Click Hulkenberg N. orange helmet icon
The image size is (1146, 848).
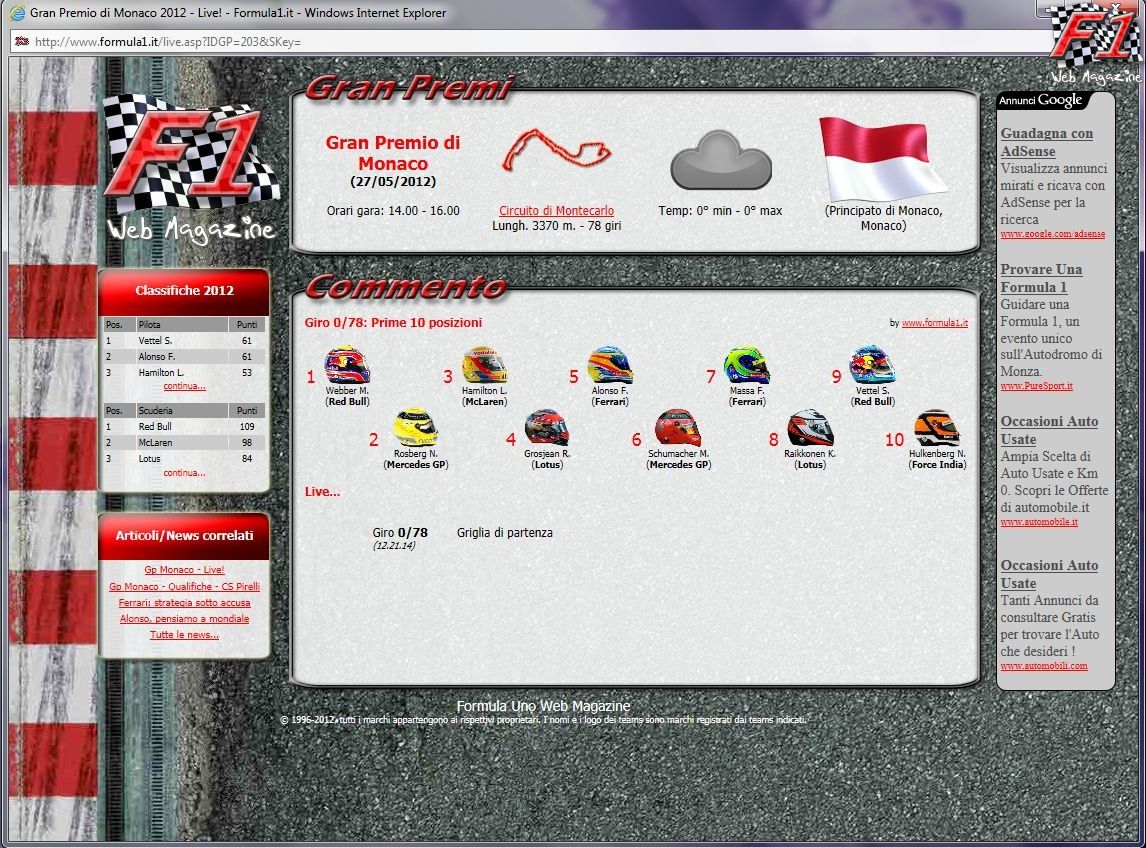[x=937, y=428]
